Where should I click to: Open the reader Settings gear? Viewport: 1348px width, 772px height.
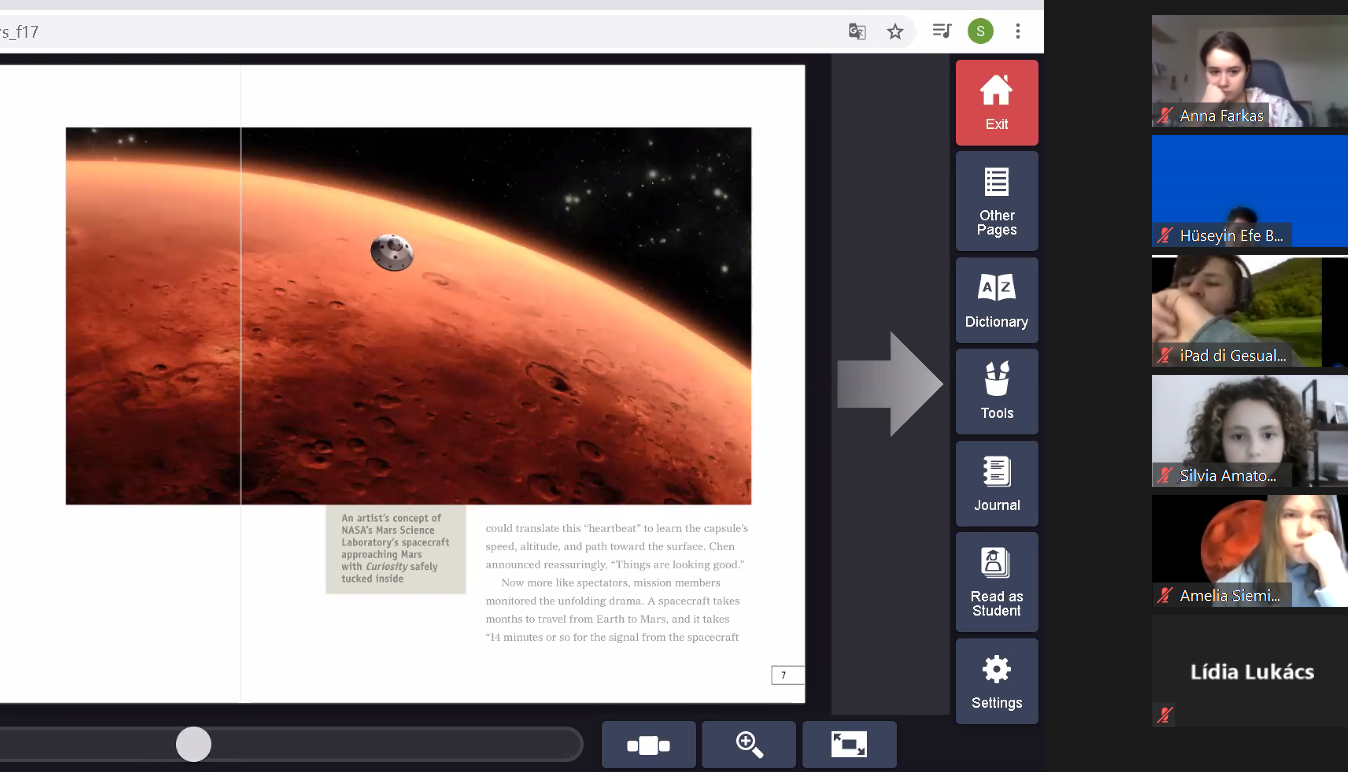996,681
